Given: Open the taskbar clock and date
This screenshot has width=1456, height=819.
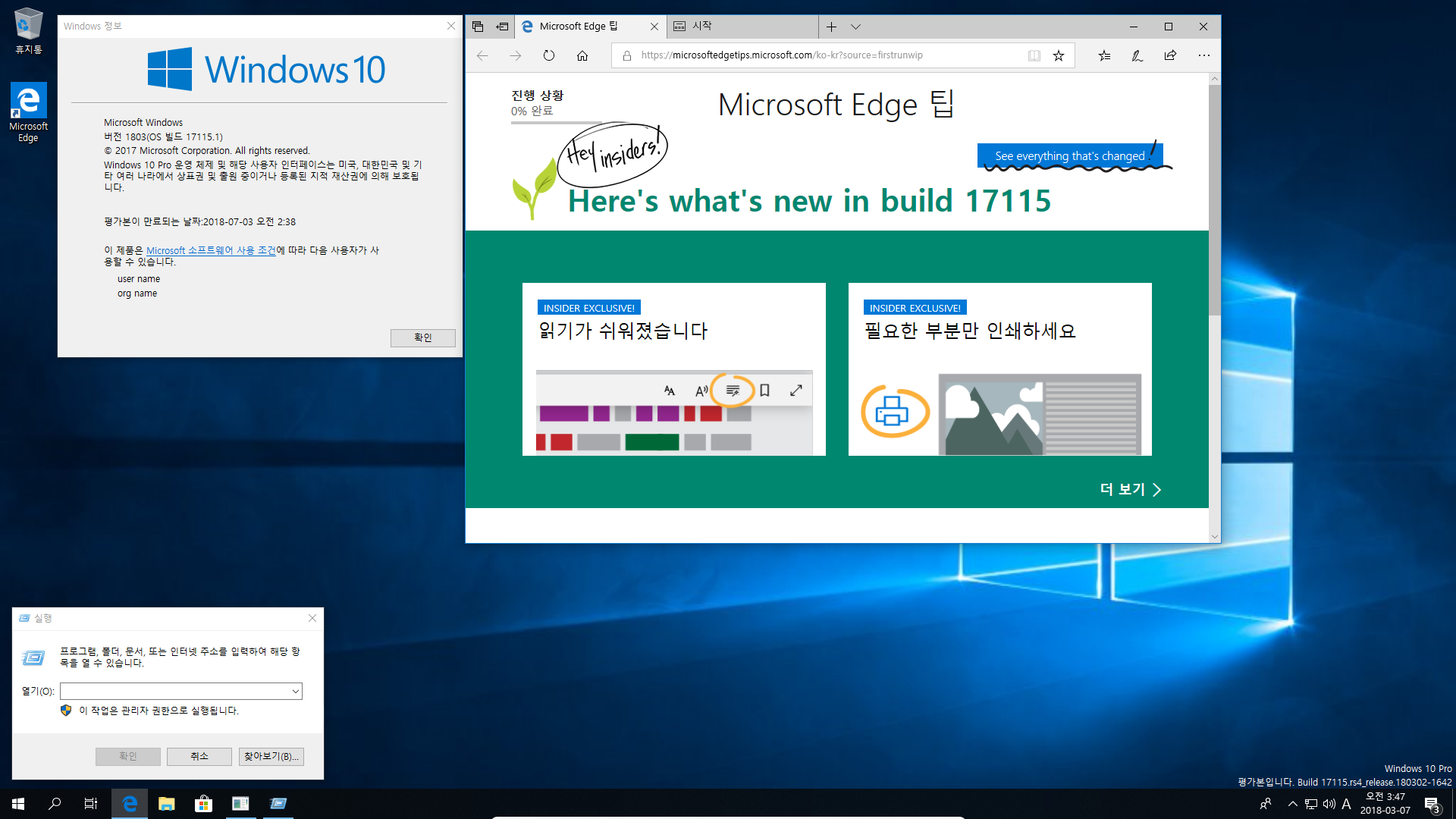Looking at the screenshot, I should tap(1385, 804).
